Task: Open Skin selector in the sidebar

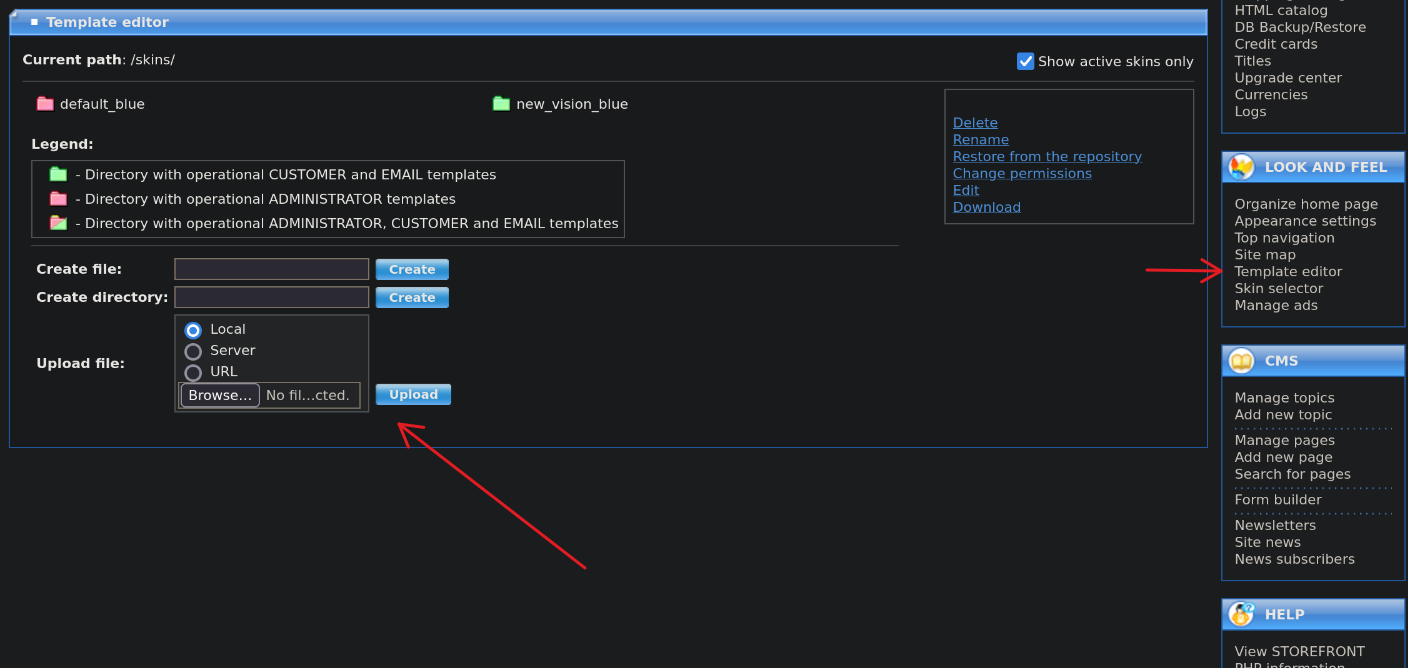Action: pos(1278,289)
